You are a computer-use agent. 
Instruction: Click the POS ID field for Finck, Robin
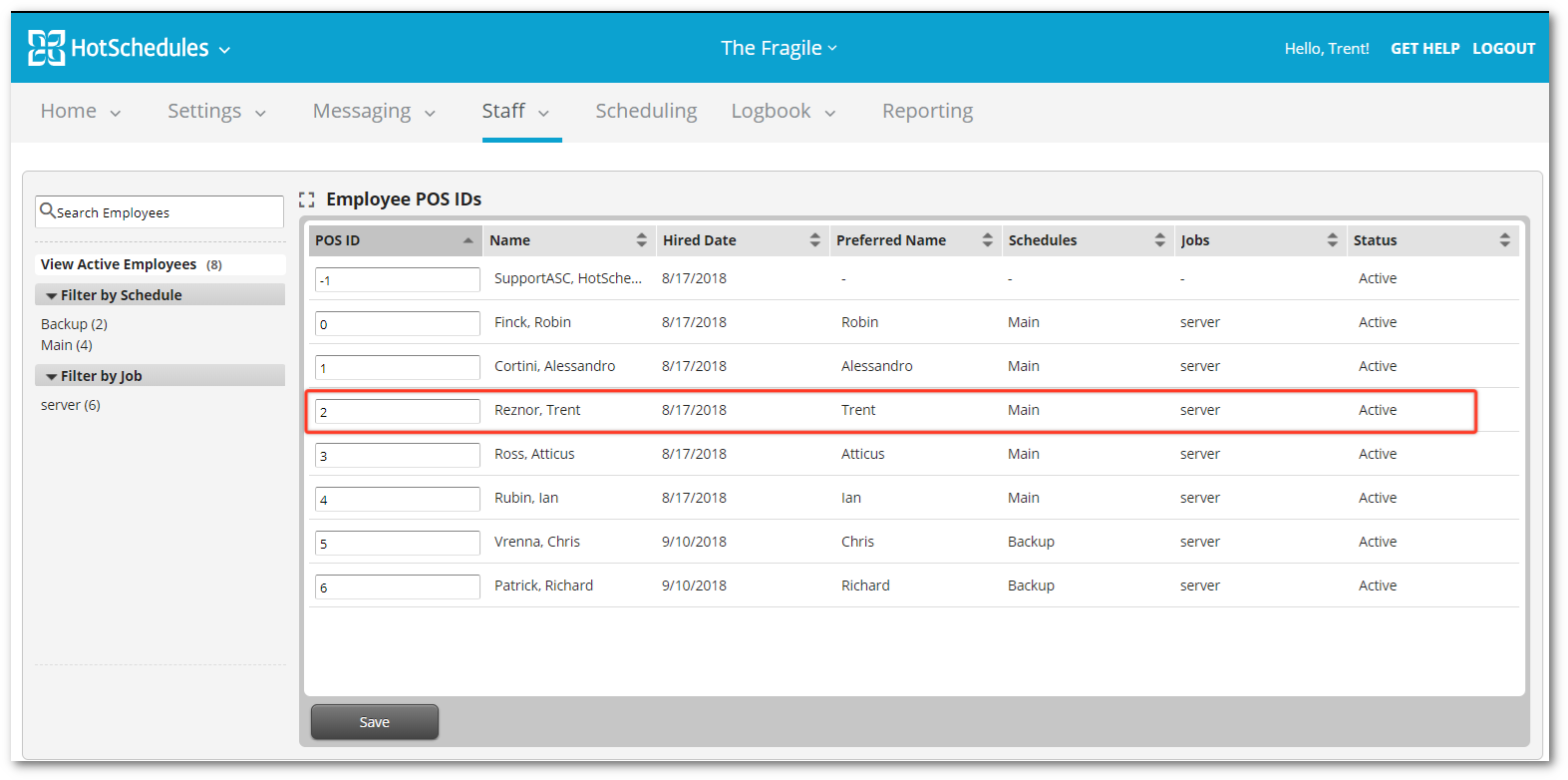tap(398, 324)
